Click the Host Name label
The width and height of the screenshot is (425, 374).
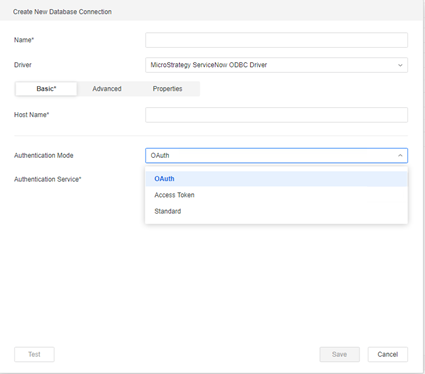click(x=32, y=115)
